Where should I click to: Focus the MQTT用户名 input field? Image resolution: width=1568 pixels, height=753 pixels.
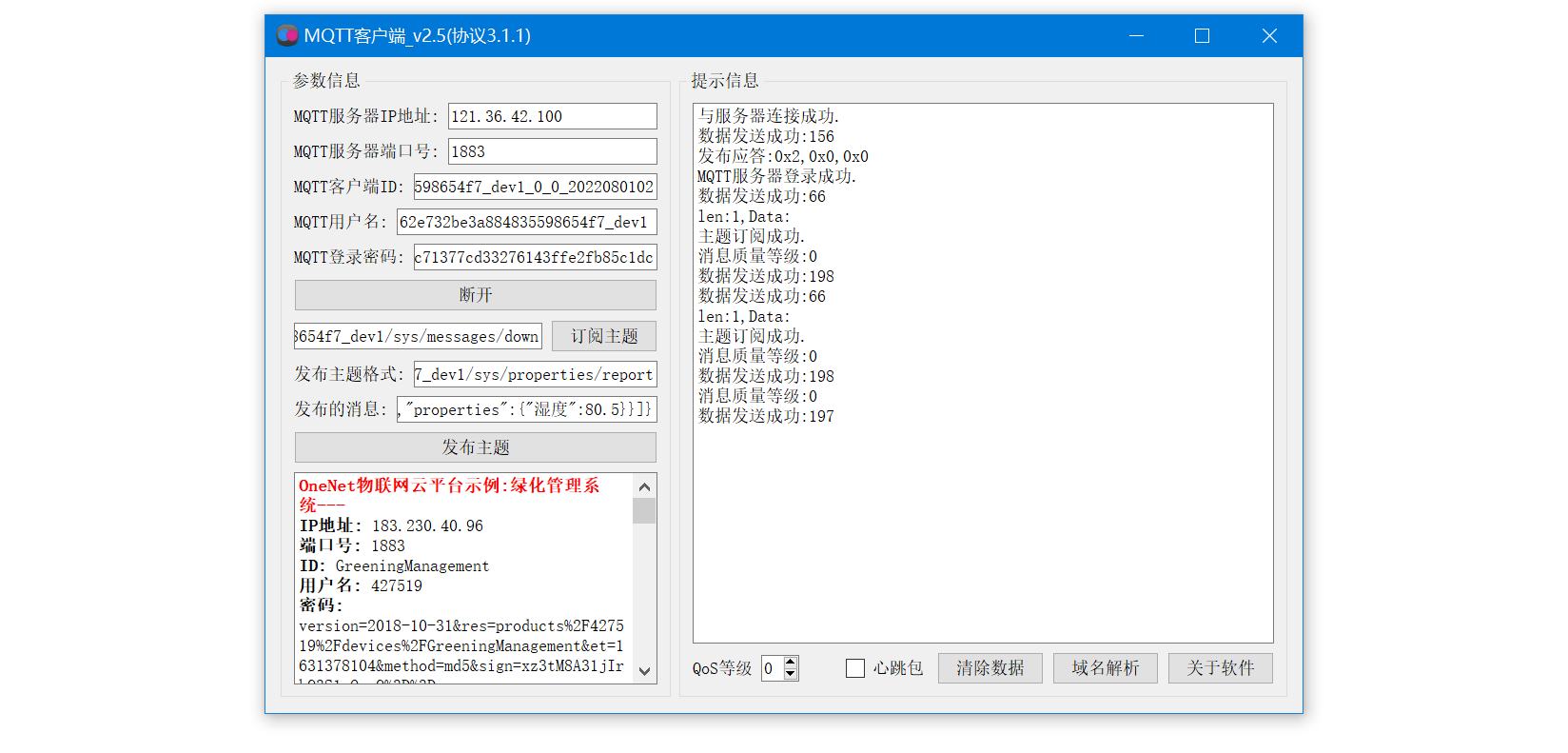(x=527, y=222)
